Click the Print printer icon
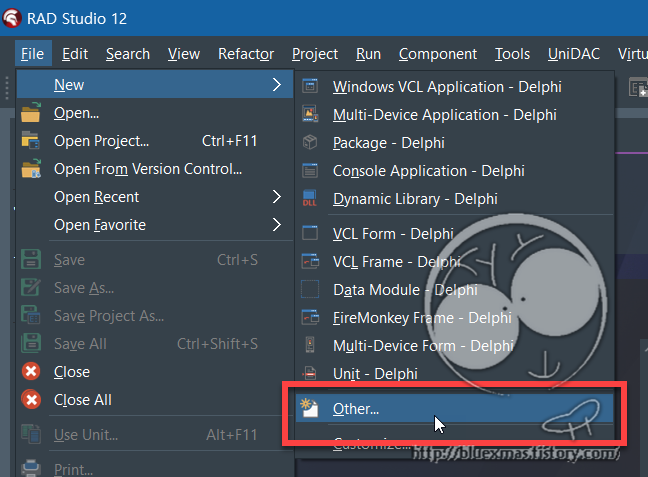The height and width of the screenshot is (477, 648). [x=31, y=468]
